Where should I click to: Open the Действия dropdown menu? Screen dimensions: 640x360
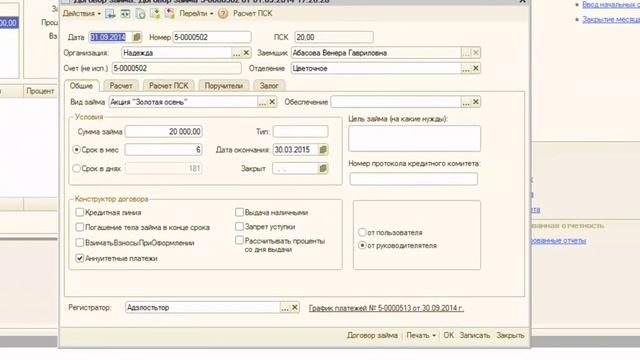click(82, 13)
